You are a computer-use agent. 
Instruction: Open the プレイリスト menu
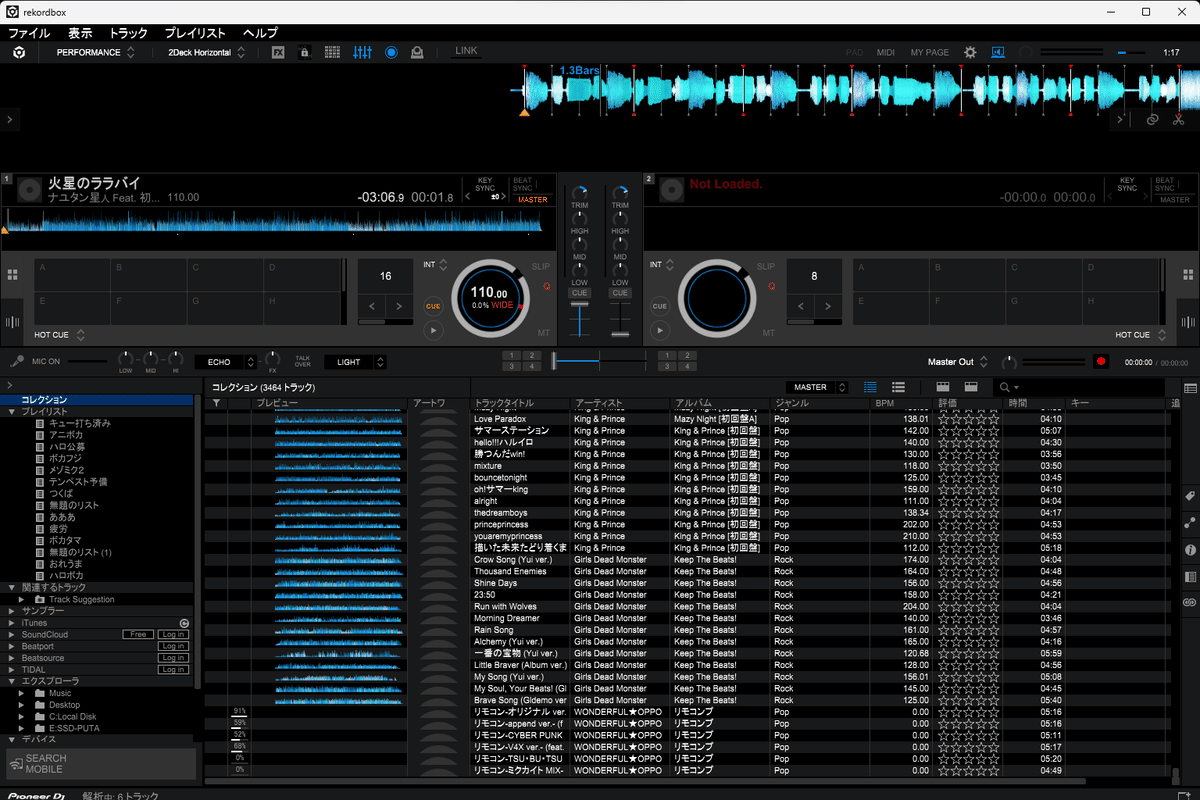click(195, 33)
